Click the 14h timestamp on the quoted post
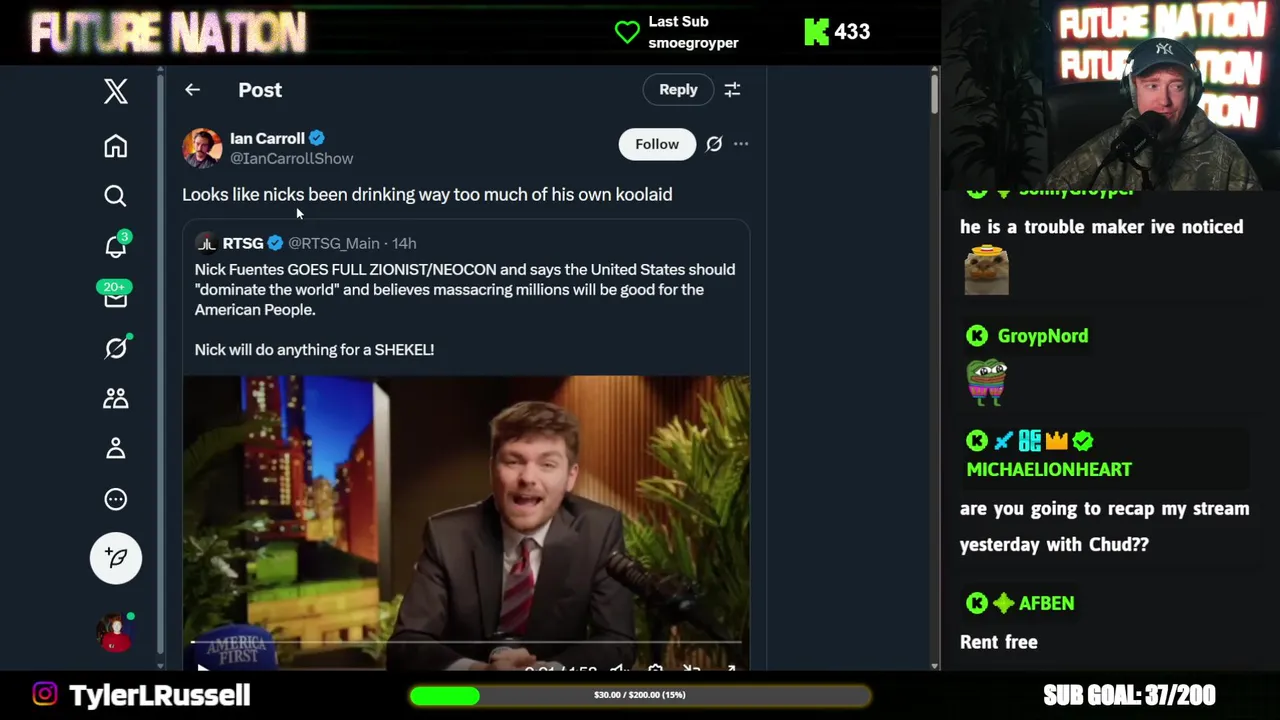Viewport: 1280px width, 720px height. coord(404,243)
